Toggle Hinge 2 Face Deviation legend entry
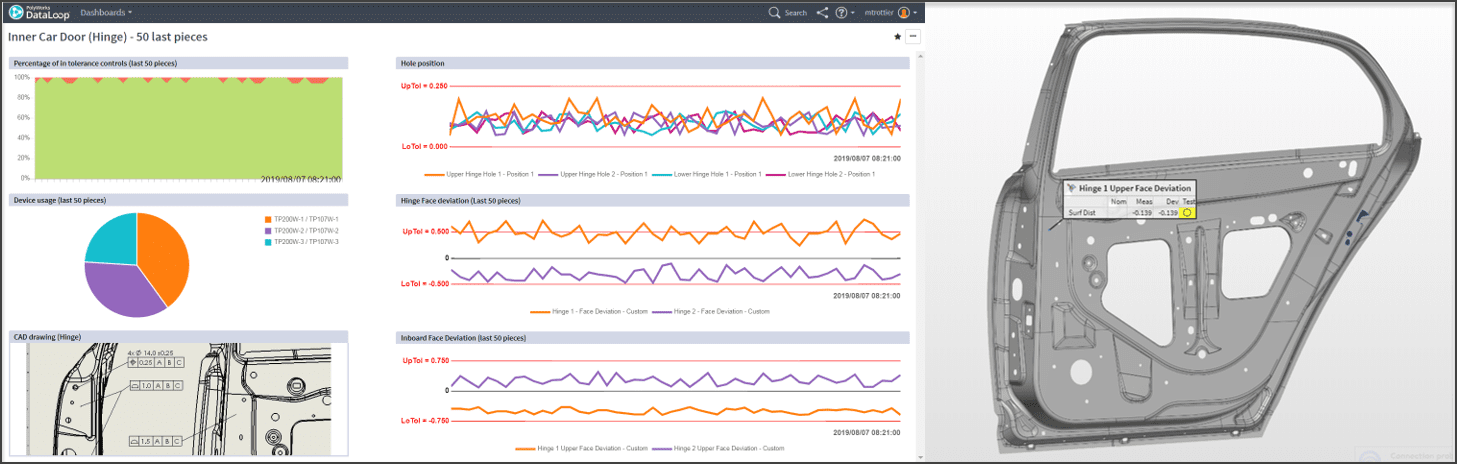The image size is (1457, 464). coord(721,311)
